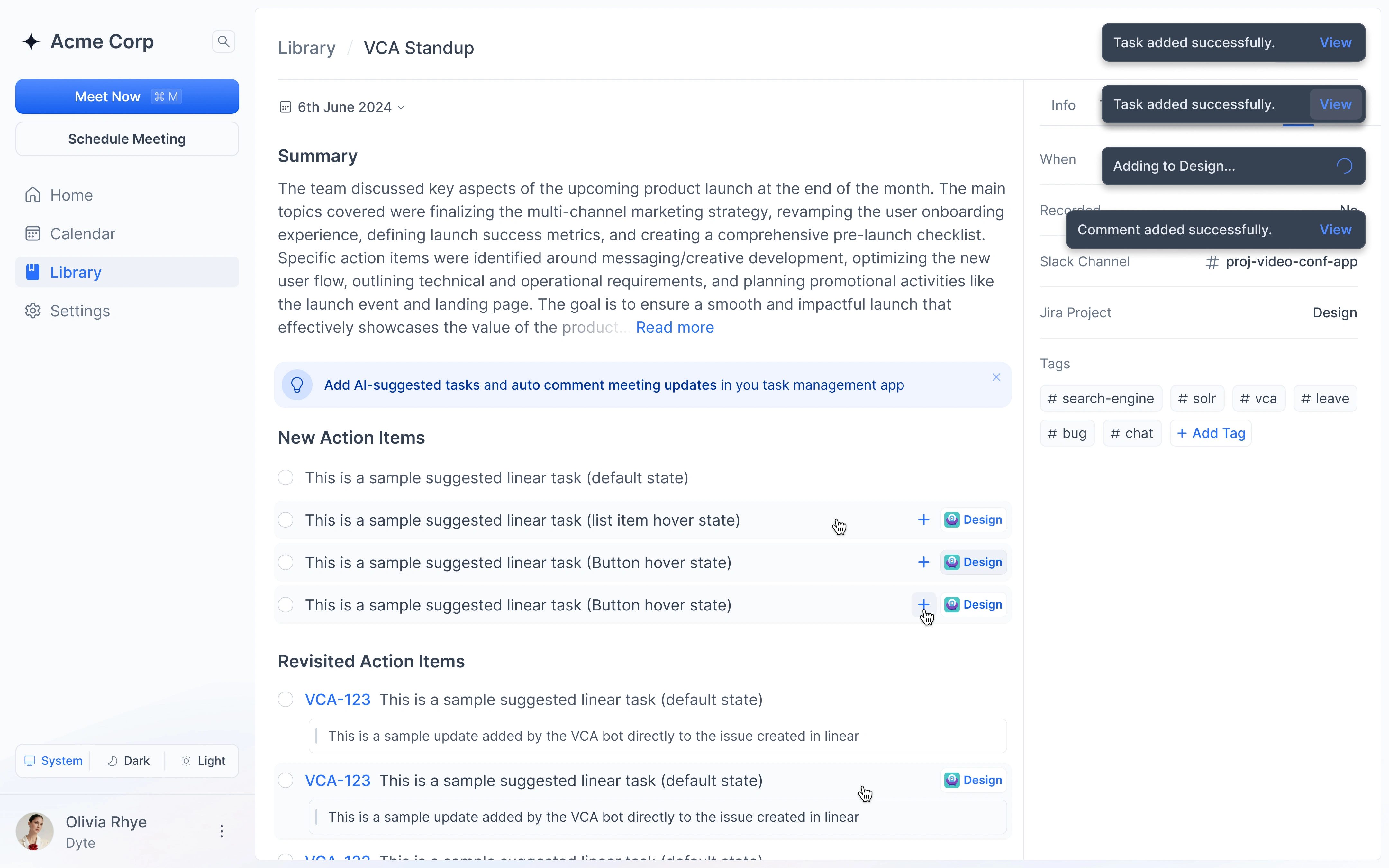Screen dimensions: 1389x868
Task: Click the Home icon in sidebar
Action: click(x=33, y=195)
